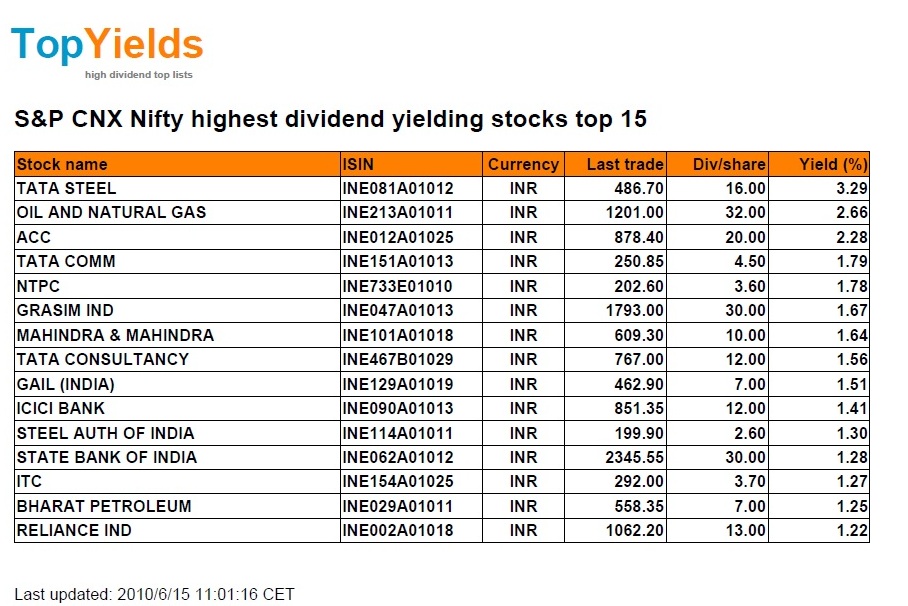908x606 pixels.
Task: Click the ITC yield value 1.27
Action: pos(852,481)
